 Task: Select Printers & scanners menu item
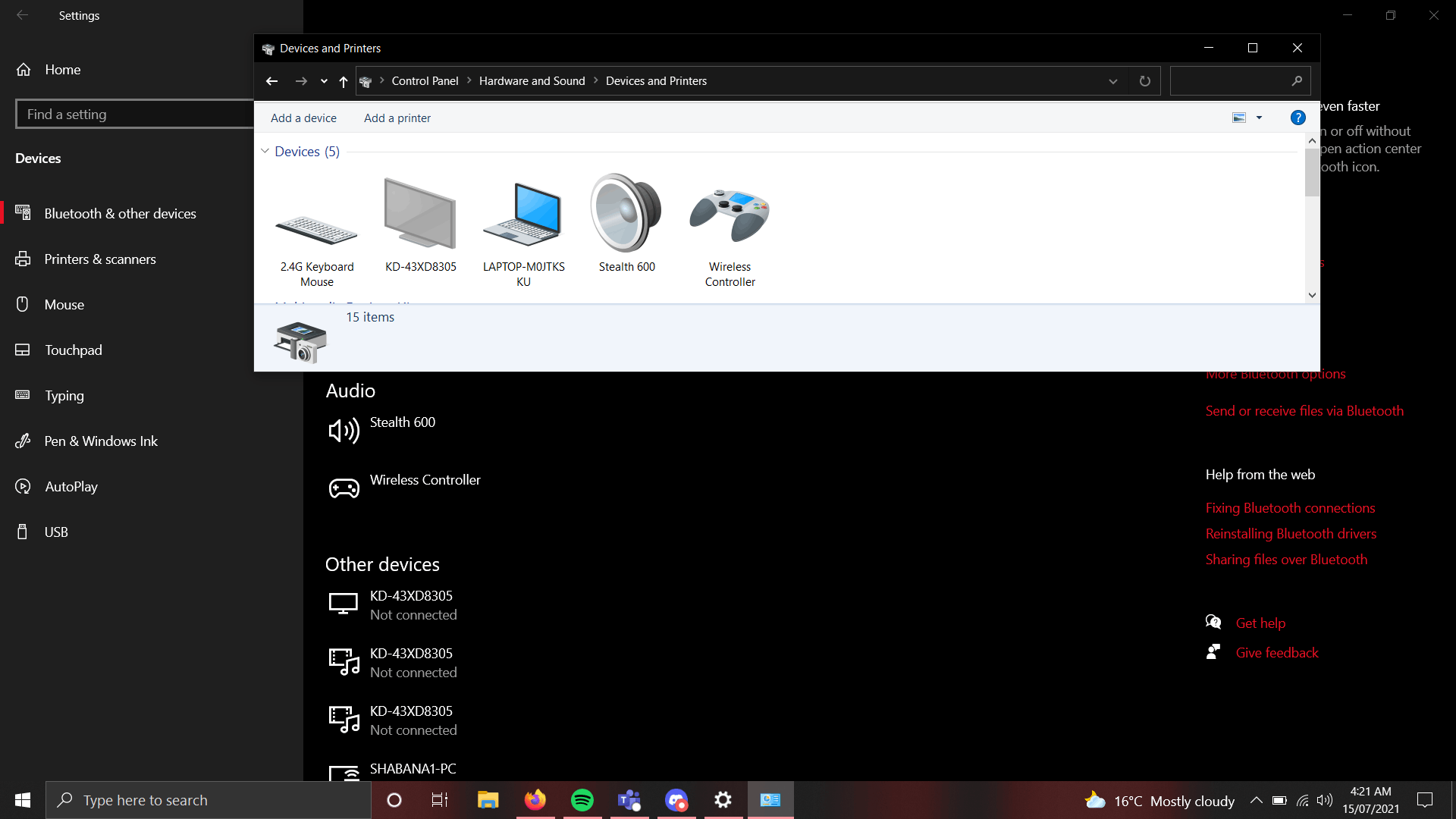[100, 258]
